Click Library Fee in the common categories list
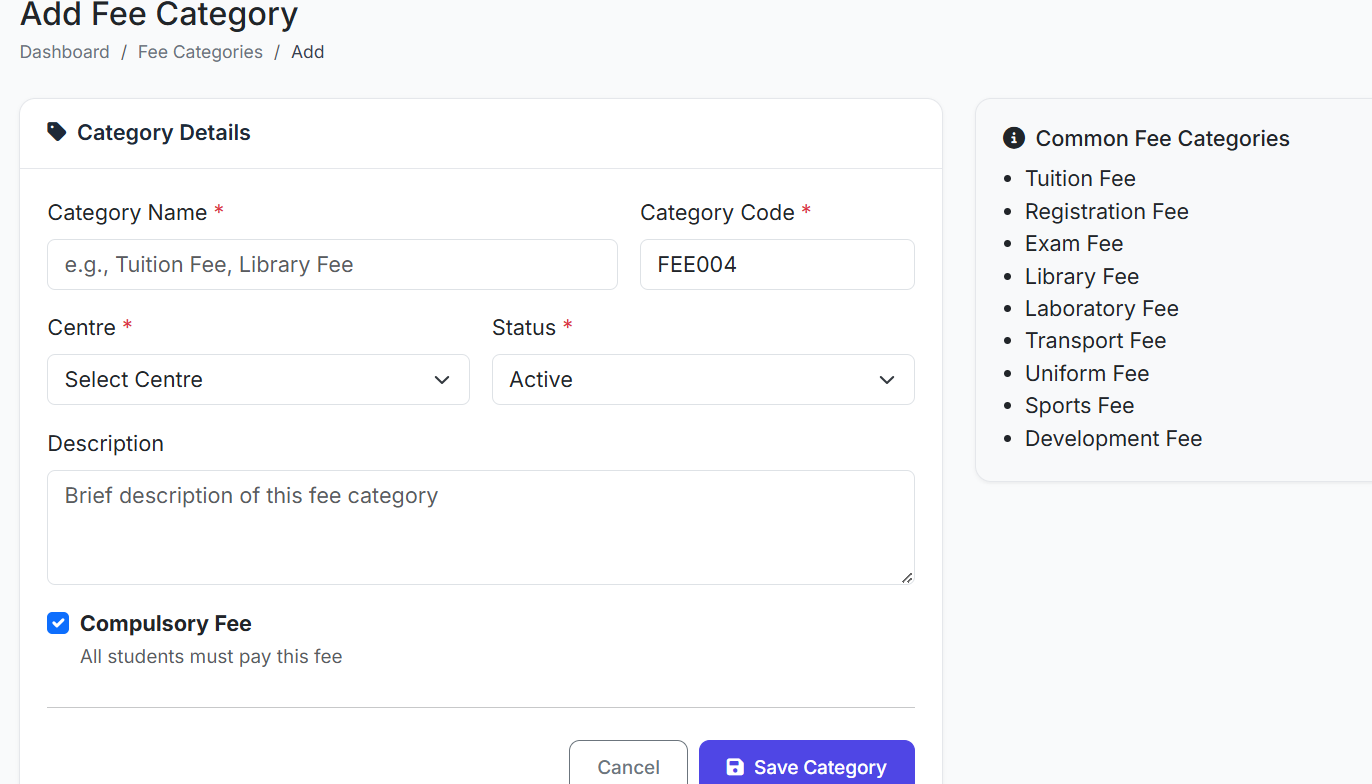The width and height of the screenshot is (1372, 784). [x=1082, y=276]
